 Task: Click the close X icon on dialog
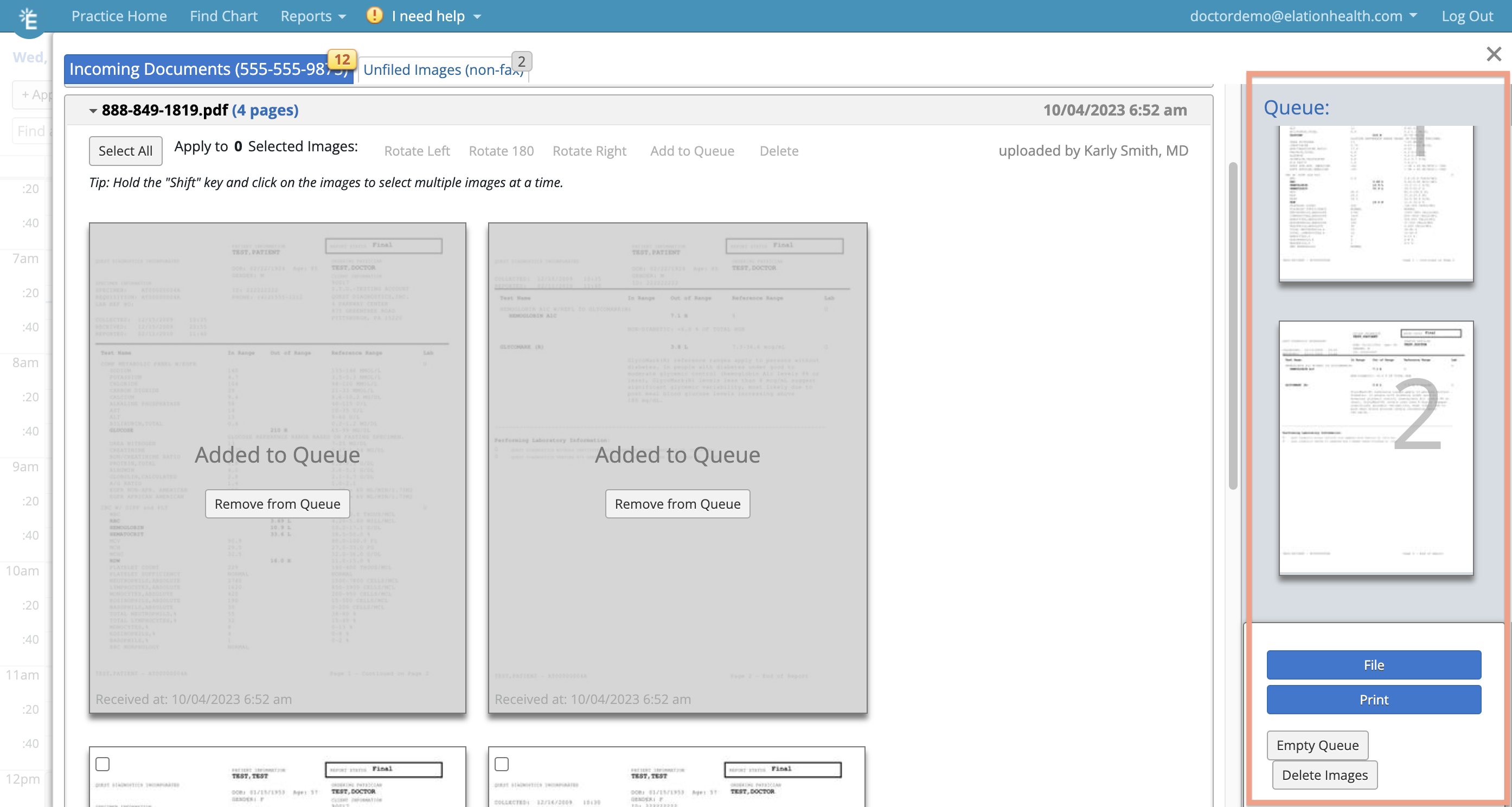point(1494,54)
